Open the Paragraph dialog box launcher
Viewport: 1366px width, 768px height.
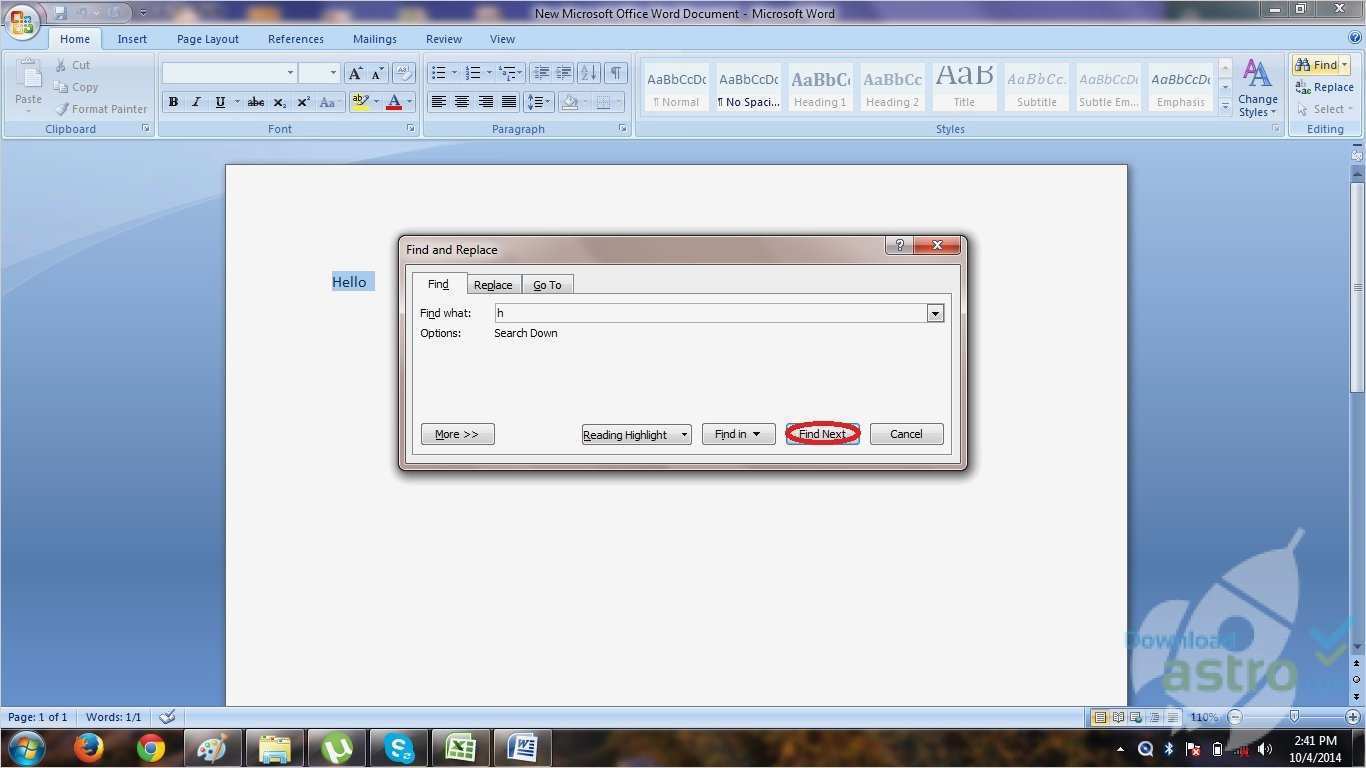pyautogui.click(x=623, y=129)
